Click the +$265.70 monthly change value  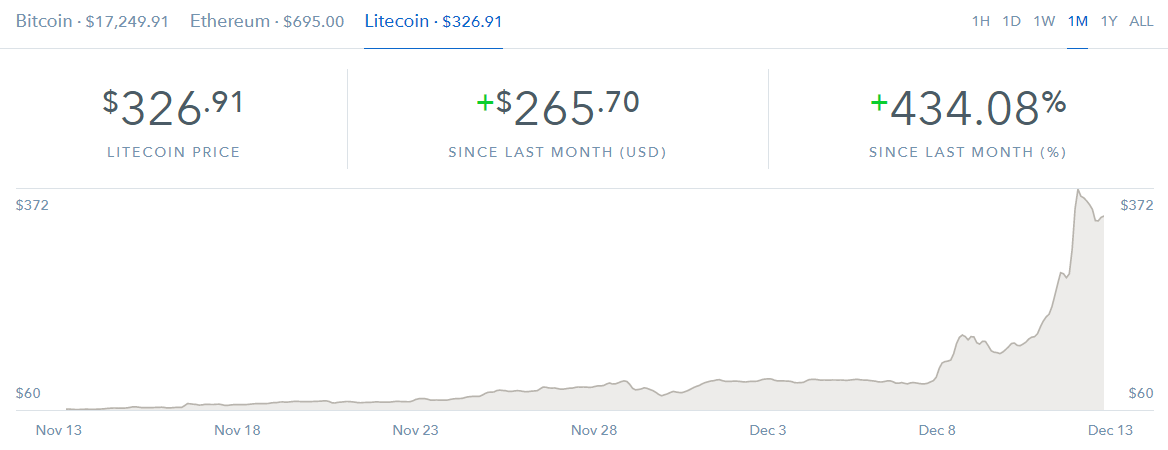(557, 108)
